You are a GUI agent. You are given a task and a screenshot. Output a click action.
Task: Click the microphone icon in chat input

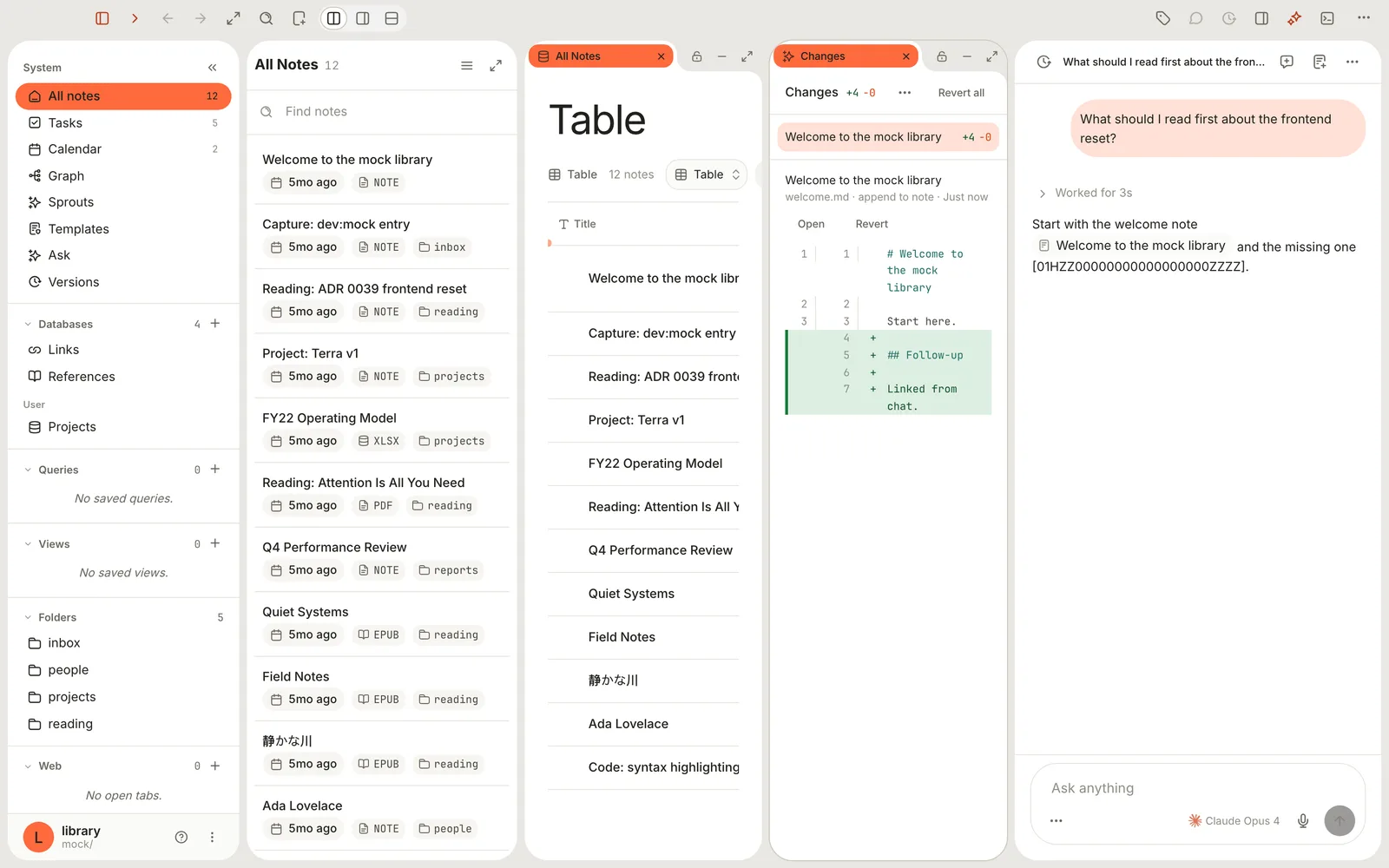[x=1303, y=820]
